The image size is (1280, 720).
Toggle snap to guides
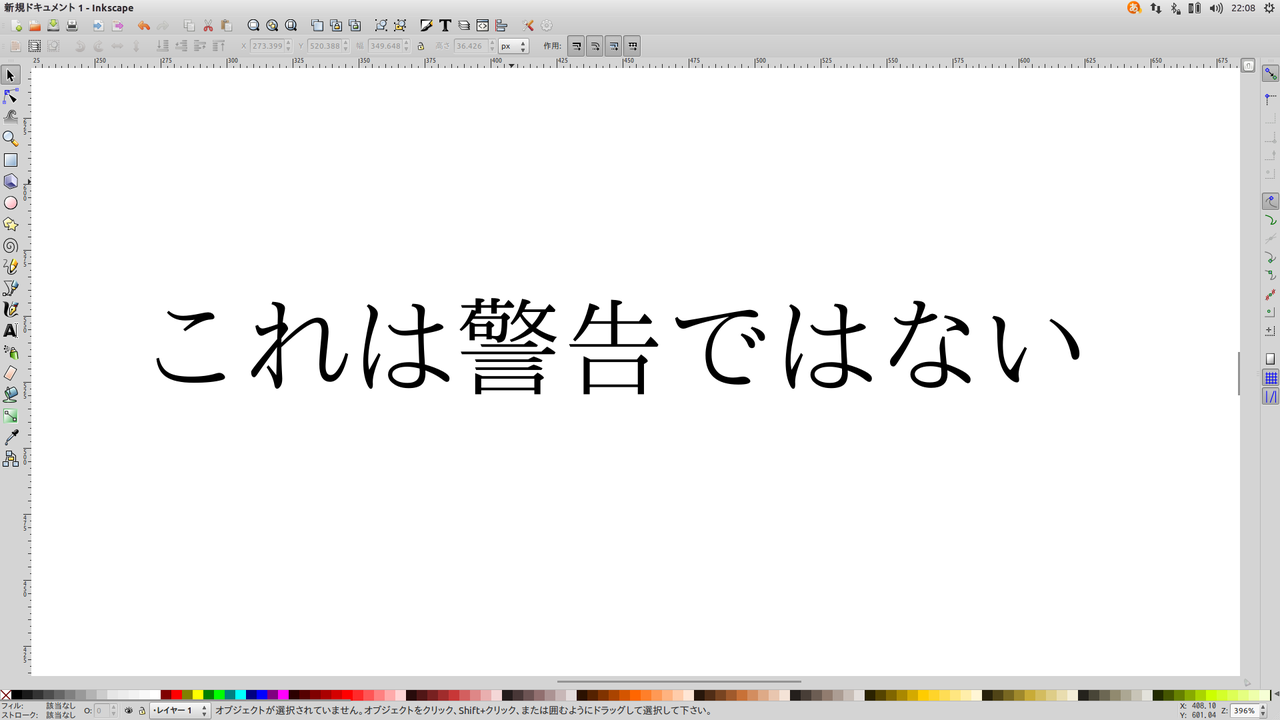1270,397
